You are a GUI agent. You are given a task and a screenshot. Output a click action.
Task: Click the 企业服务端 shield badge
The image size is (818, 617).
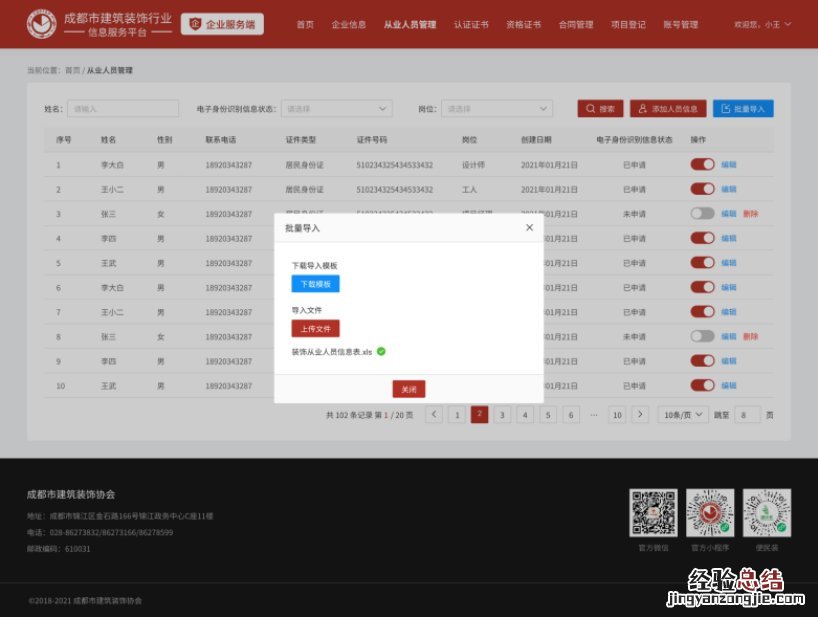click(x=222, y=24)
